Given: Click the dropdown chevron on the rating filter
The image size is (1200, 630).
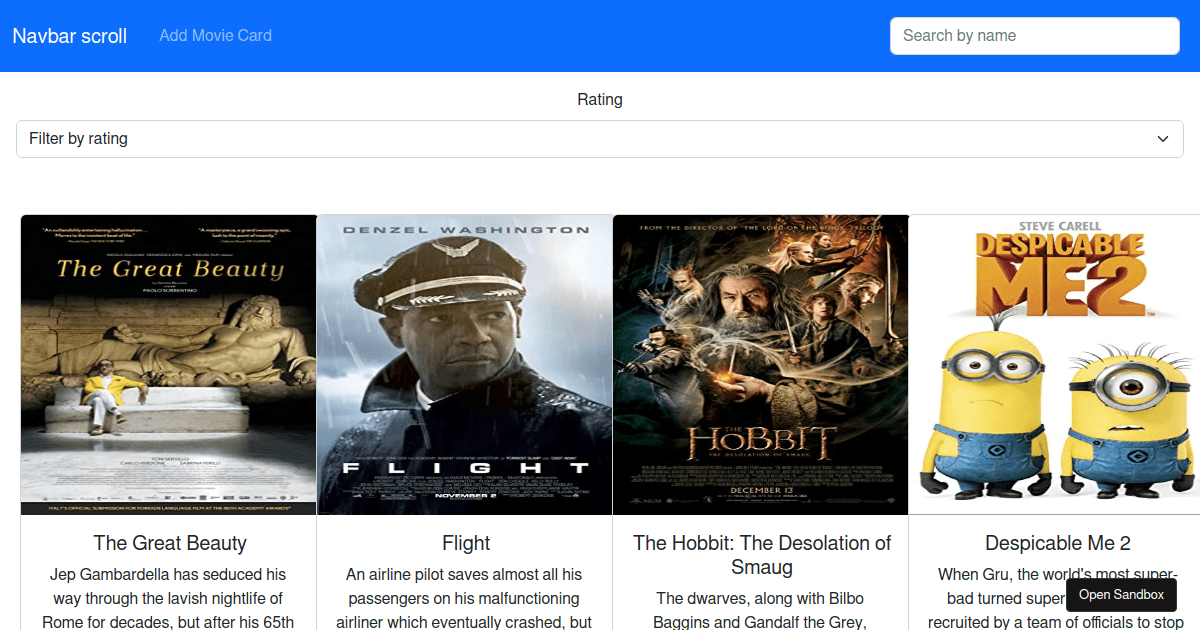Looking at the screenshot, I should [x=1163, y=138].
